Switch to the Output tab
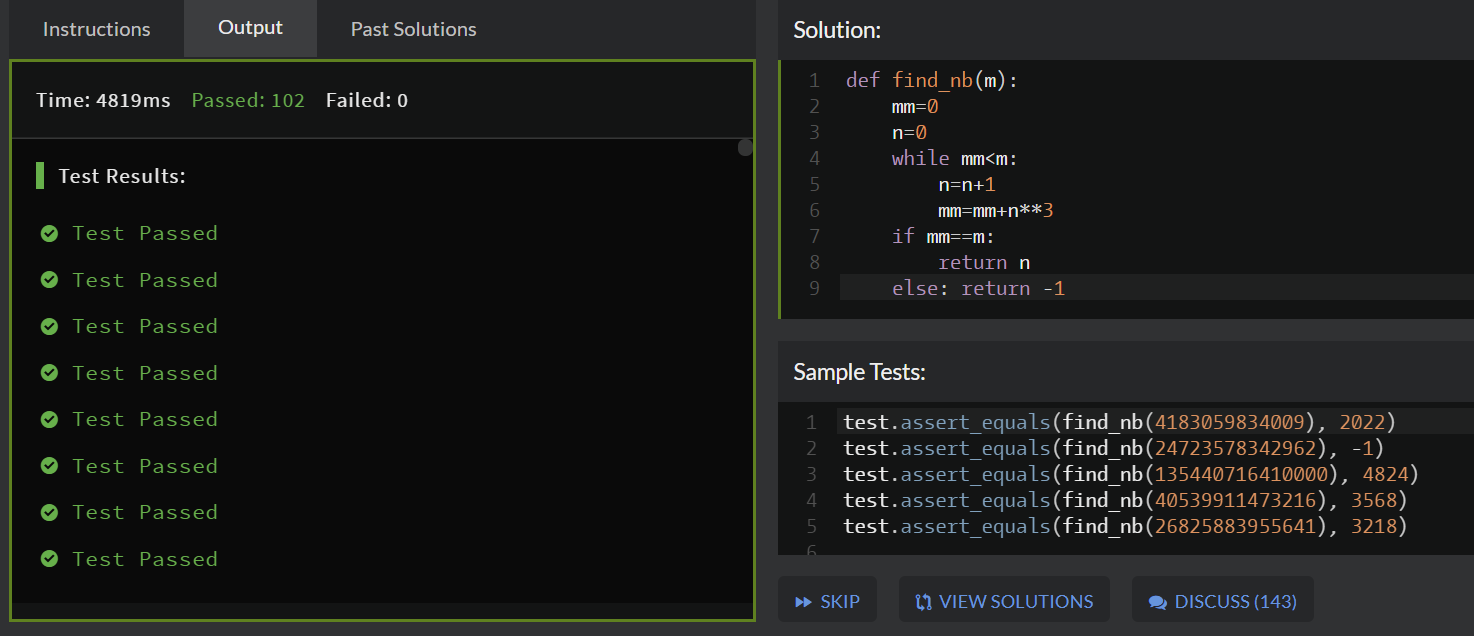Viewport: 1474px width, 636px height. pos(250,28)
